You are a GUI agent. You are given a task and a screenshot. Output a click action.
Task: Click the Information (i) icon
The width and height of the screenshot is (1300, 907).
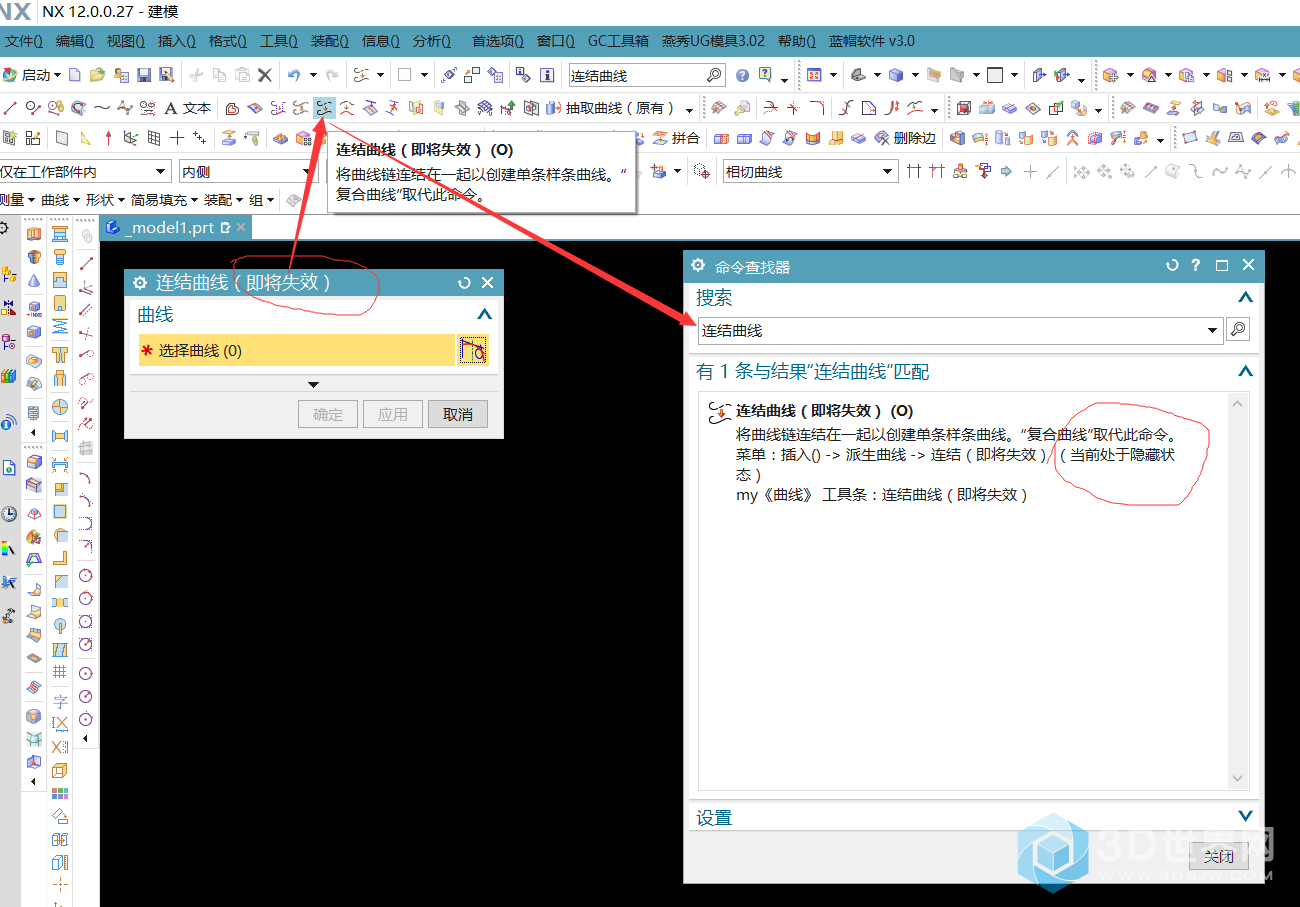click(x=547, y=75)
